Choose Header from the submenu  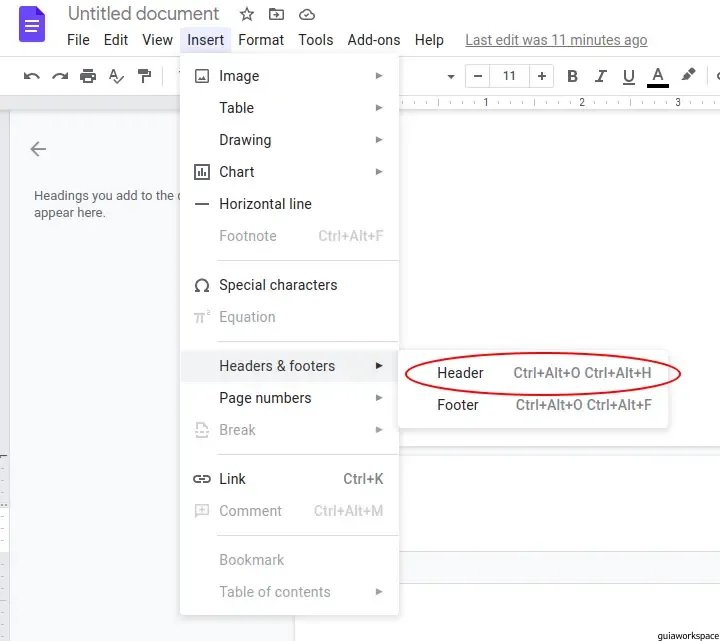pyautogui.click(x=533, y=373)
